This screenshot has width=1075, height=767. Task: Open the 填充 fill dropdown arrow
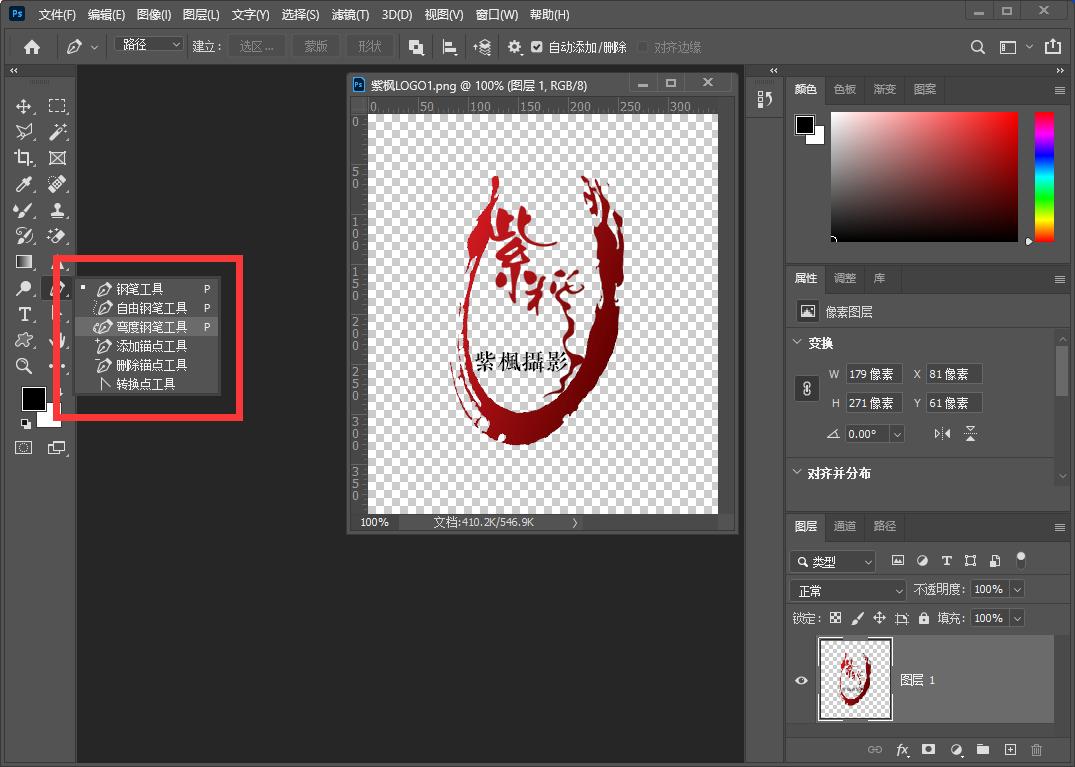[x=1017, y=618]
